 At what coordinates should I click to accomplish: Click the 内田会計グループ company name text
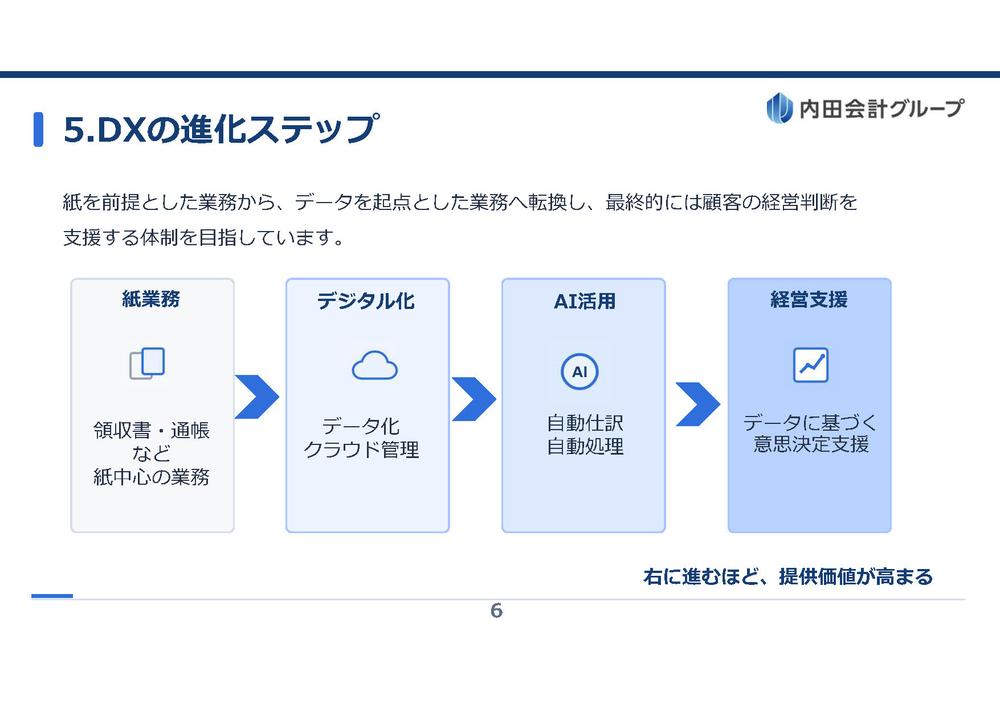881,108
